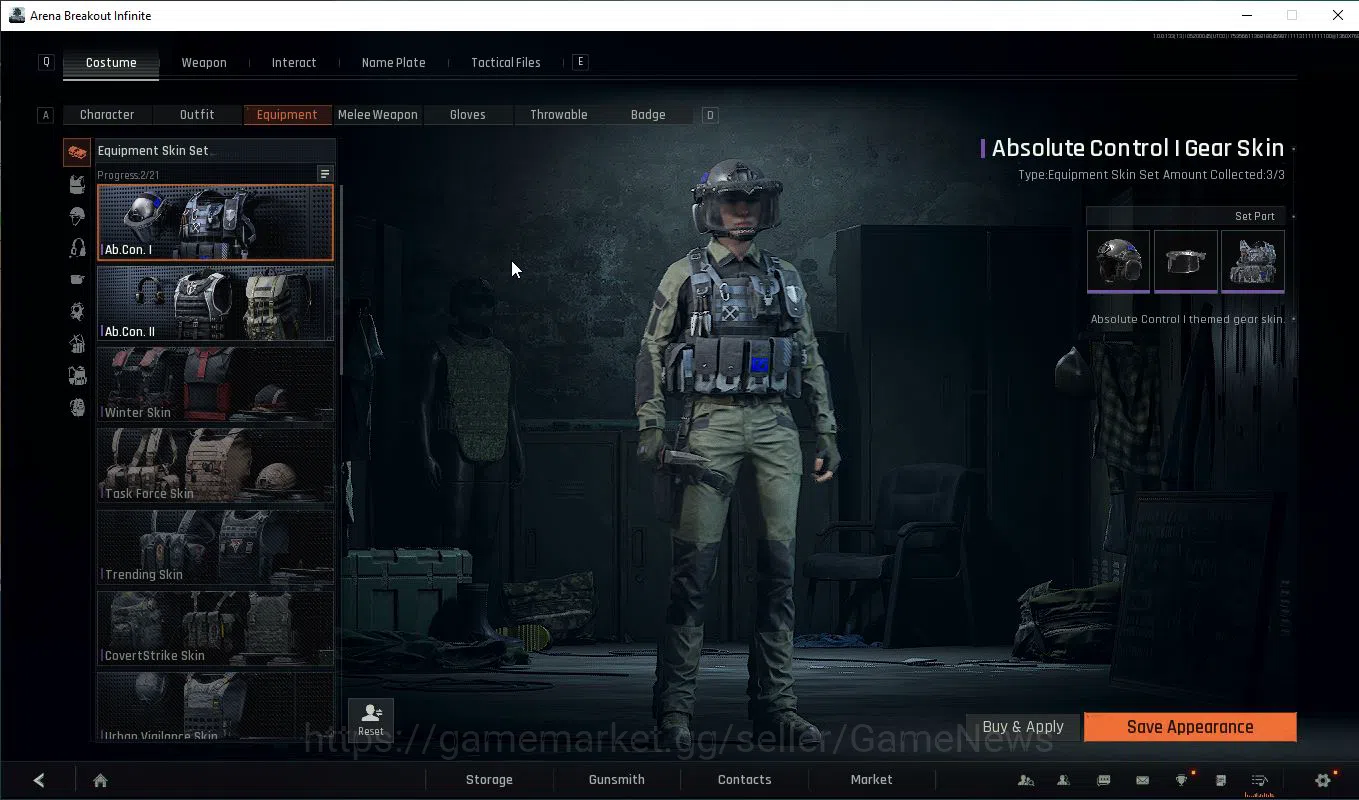Switch to the Weapon tab
The height and width of the screenshot is (800, 1359).
click(204, 62)
